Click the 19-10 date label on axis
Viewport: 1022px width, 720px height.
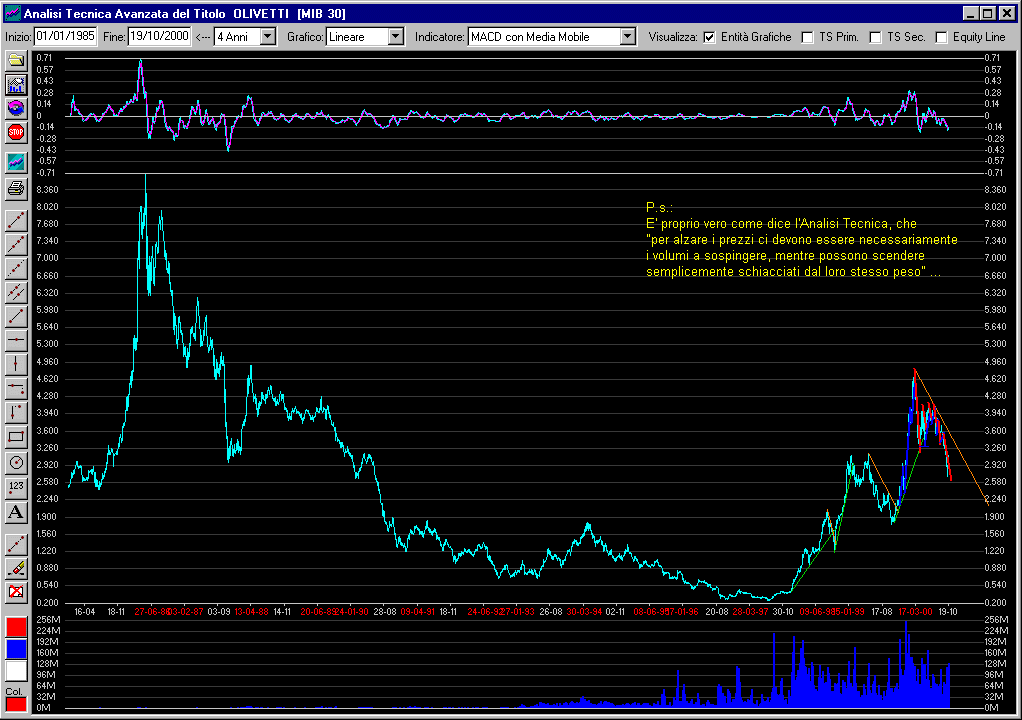point(946,612)
